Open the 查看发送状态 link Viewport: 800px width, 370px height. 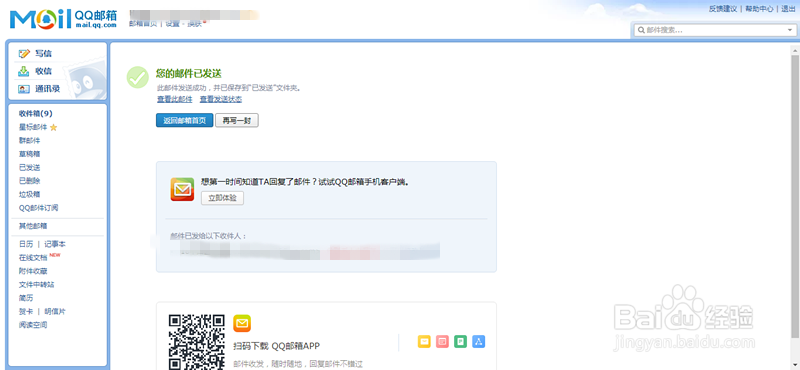point(221,100)
